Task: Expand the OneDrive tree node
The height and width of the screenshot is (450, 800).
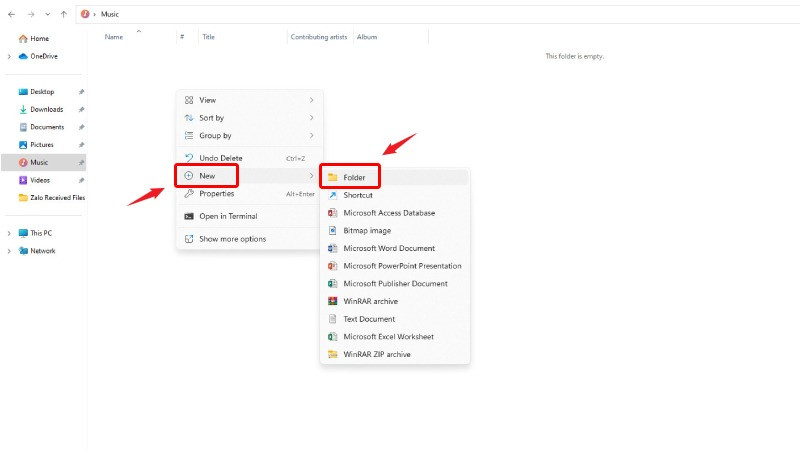Action: click(9, 56)
